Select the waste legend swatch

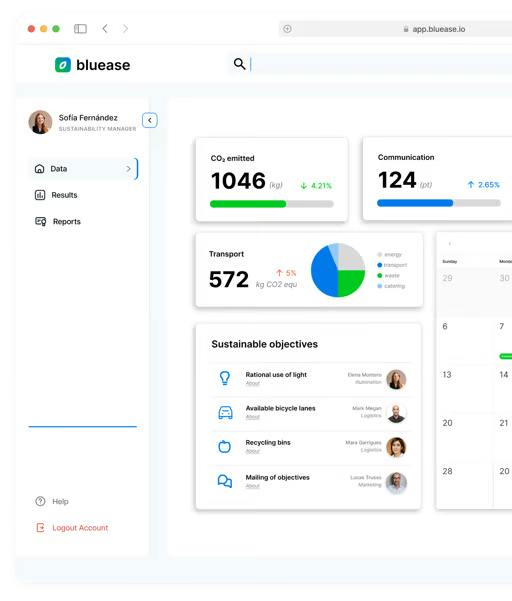pyautogui.click(x=380, y=275)
